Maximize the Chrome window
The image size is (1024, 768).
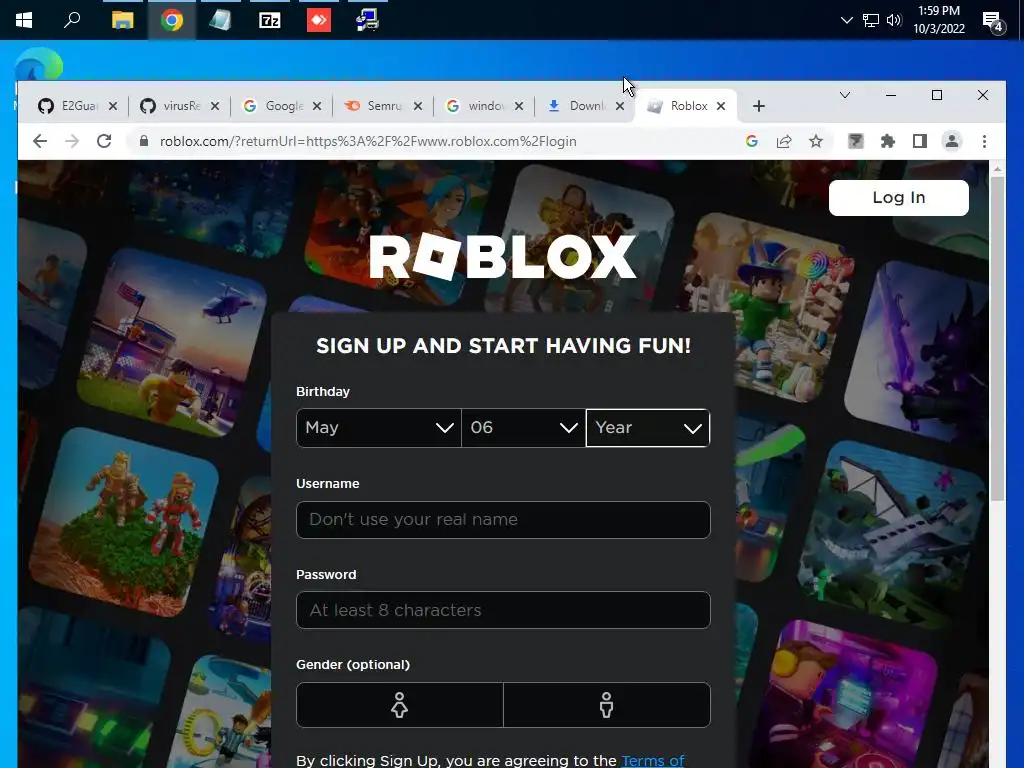(936, 95)
